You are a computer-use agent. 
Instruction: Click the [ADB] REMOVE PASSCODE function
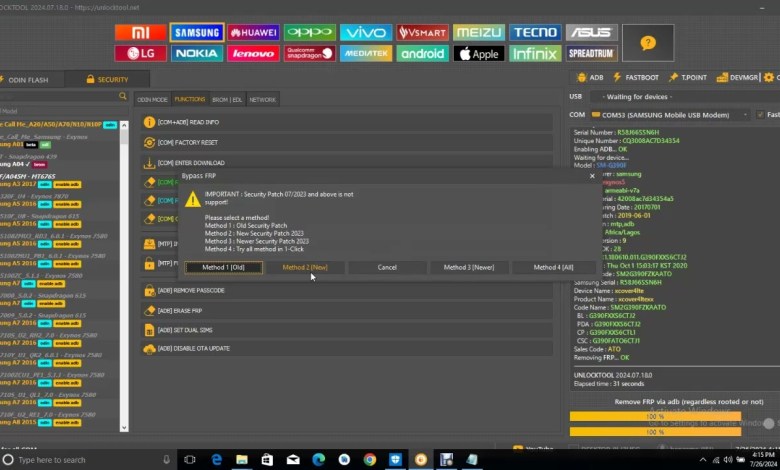pos(191,290)
